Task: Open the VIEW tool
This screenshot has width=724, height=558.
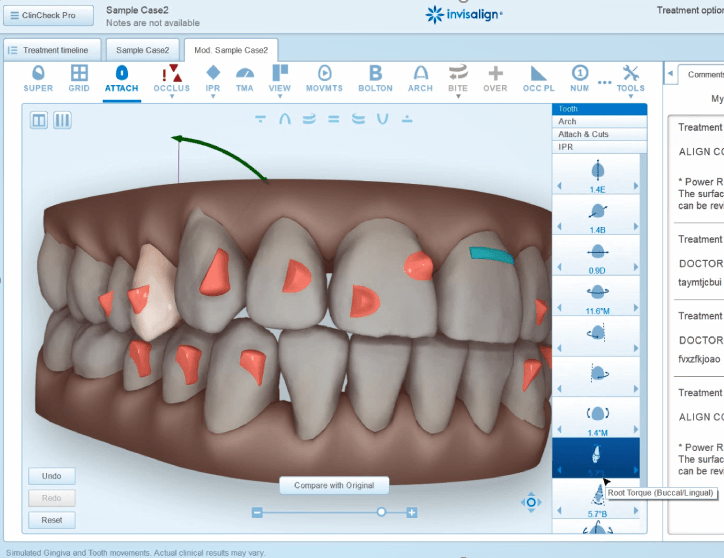Action: [x=280, y=79]
